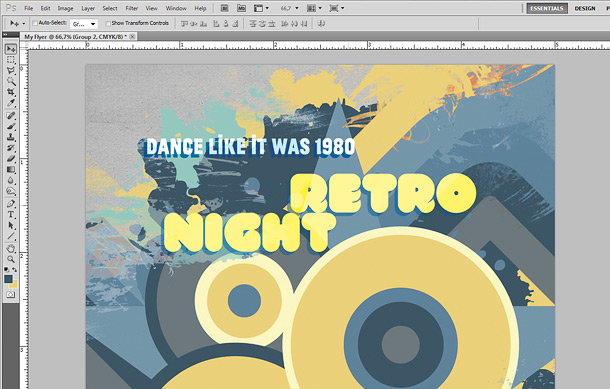Open the Window menu
This screenshot has width=610, height=389.
(x=176, y=8)
